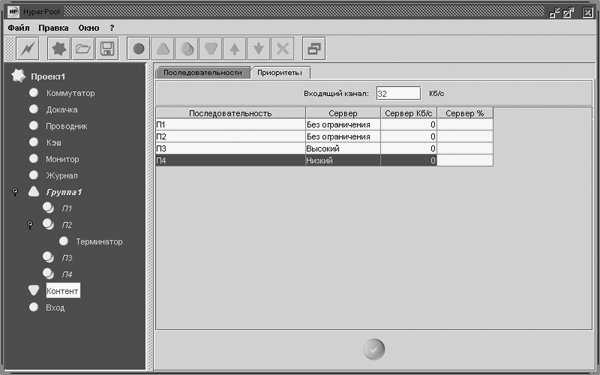Select Проект1 root in the tree
The width and height of the screenshot is (600, 375).
pos(48,77)
